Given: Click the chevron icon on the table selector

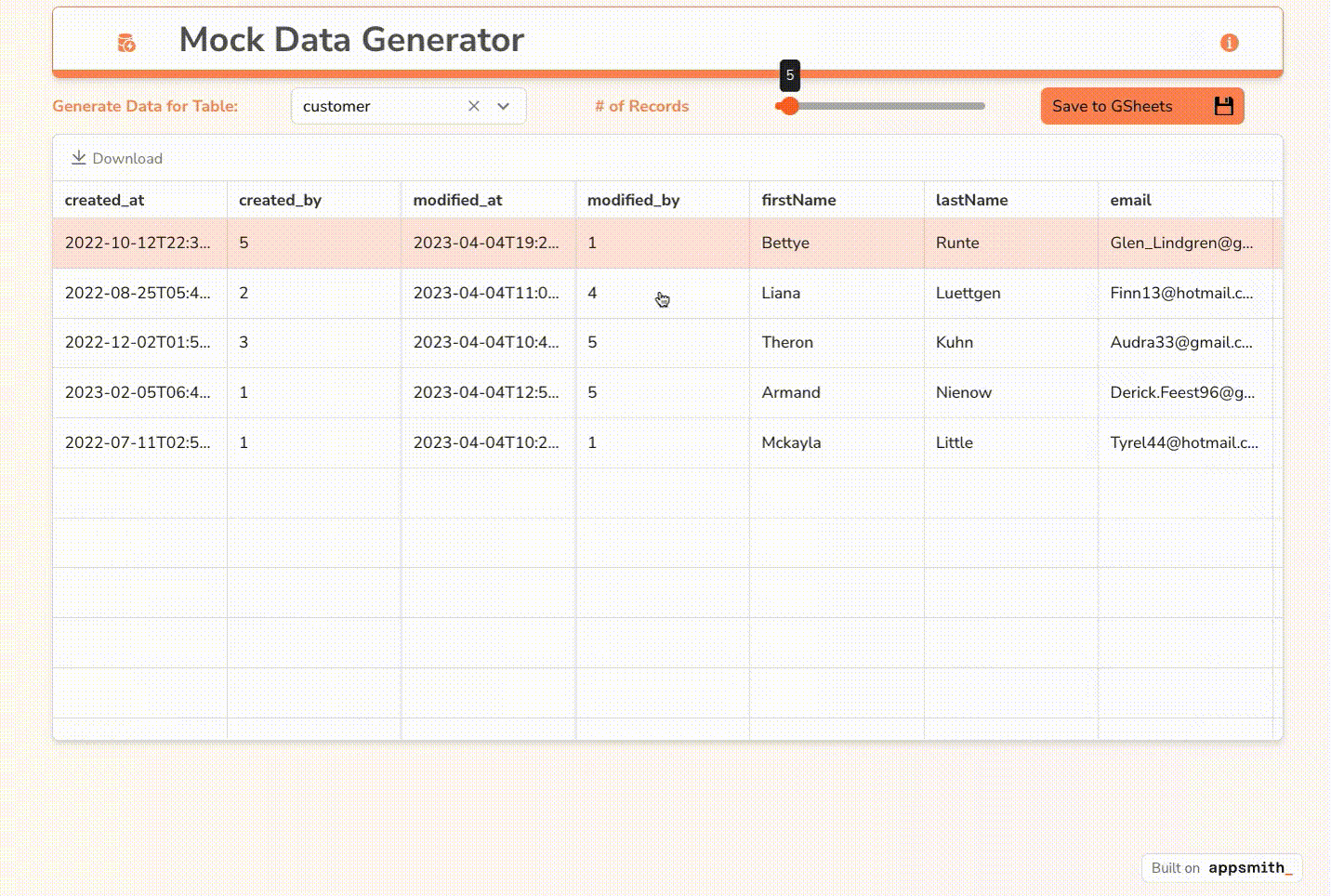Looking at the screenshot, I should [x=503, y=106].
